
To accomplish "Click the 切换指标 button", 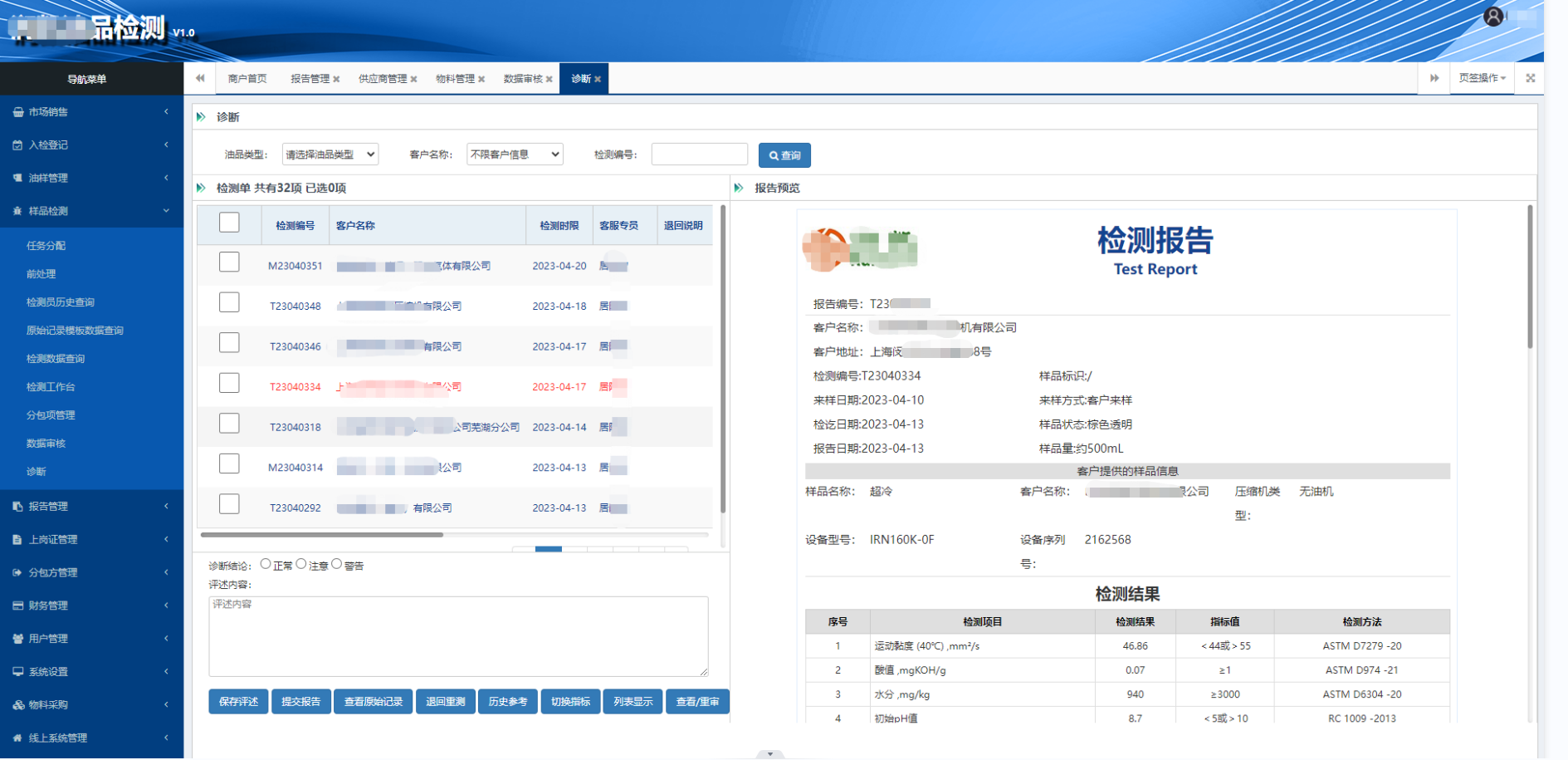I will [x=570, y=702].
